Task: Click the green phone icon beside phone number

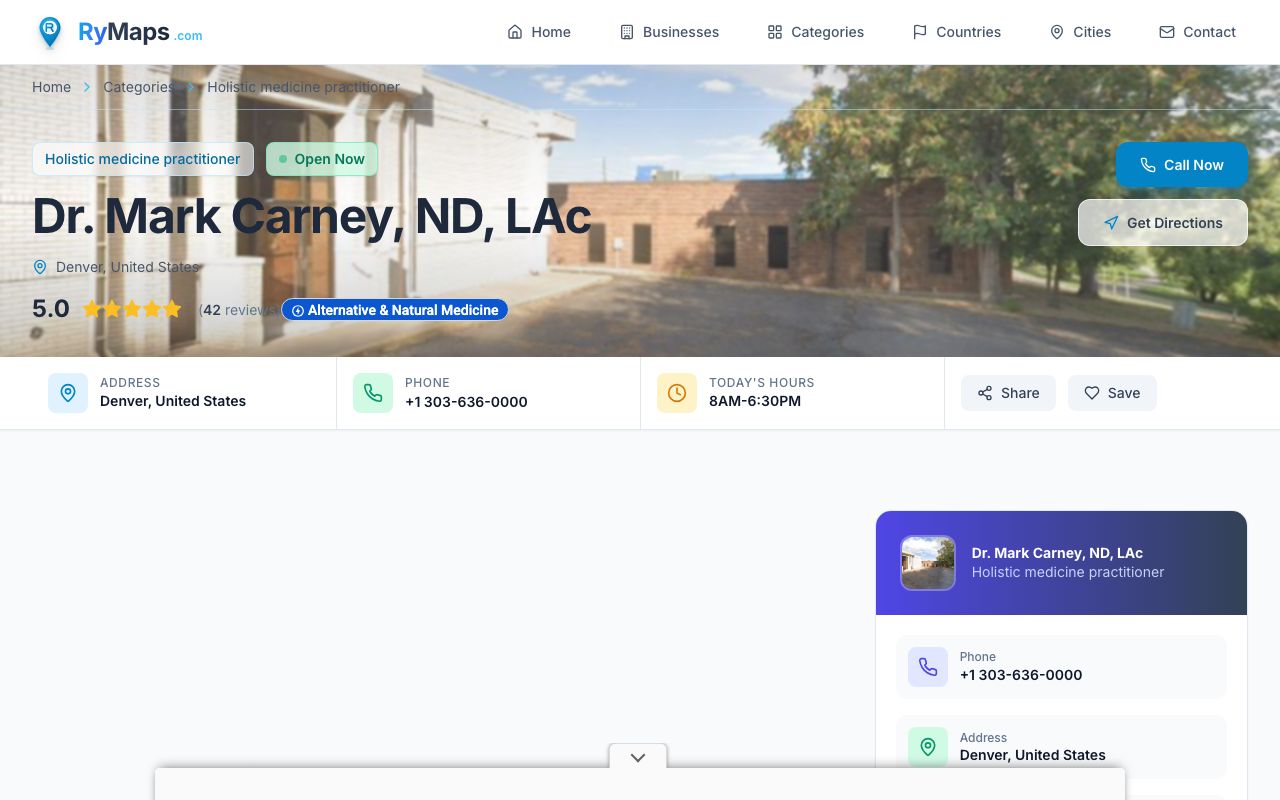Action: 373,393
